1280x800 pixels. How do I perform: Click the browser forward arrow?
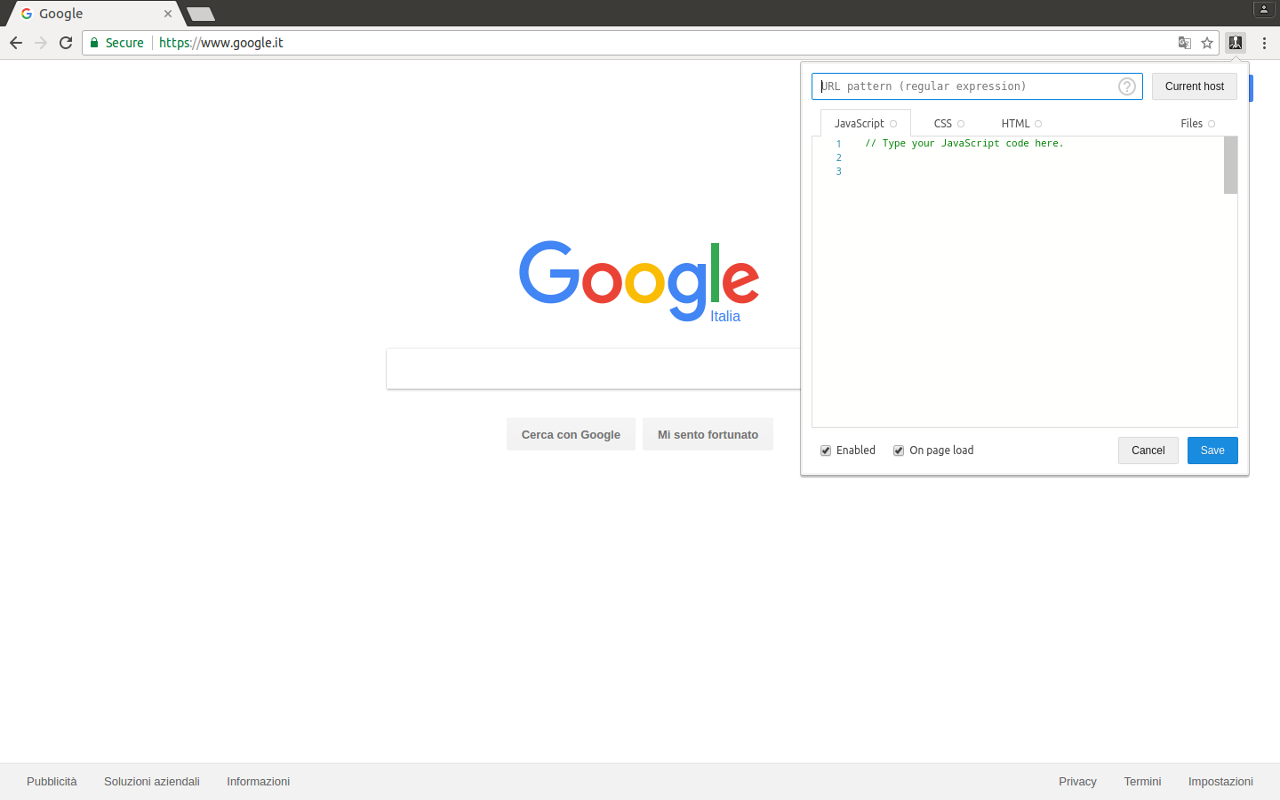click(x=41, y=43)
